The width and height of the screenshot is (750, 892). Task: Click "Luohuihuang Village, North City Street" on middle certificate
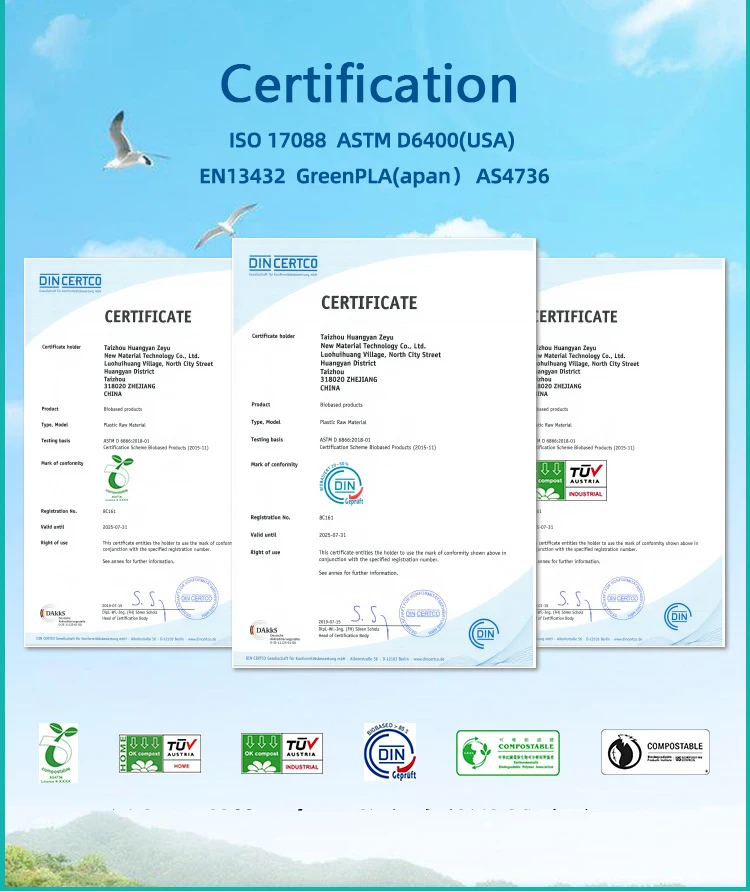pyautogui.click(x=380, y=354)
